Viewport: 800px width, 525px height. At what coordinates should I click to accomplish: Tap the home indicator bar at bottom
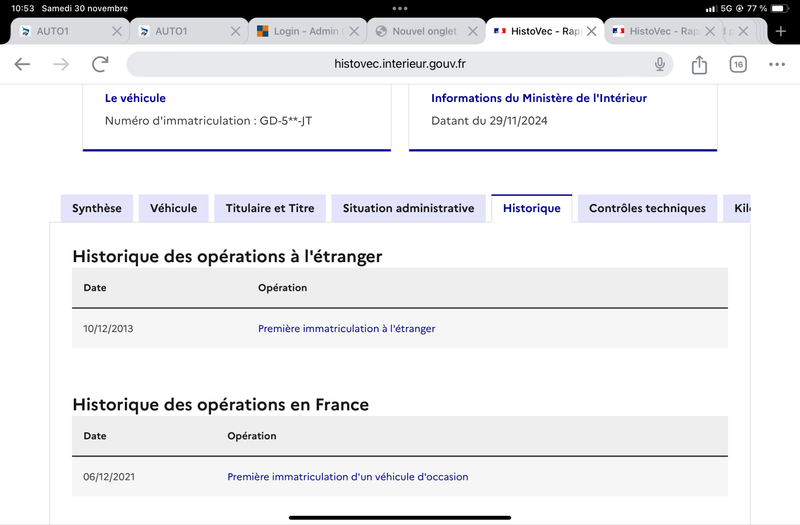pos(400,517)
